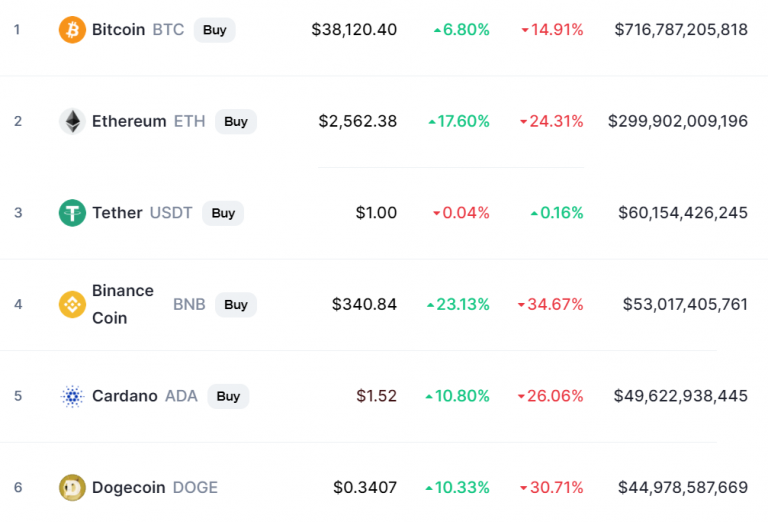Click the Dogecoin shiba logo icon
This screenshot has height=522, width=768.
click(x=72, y=488)
